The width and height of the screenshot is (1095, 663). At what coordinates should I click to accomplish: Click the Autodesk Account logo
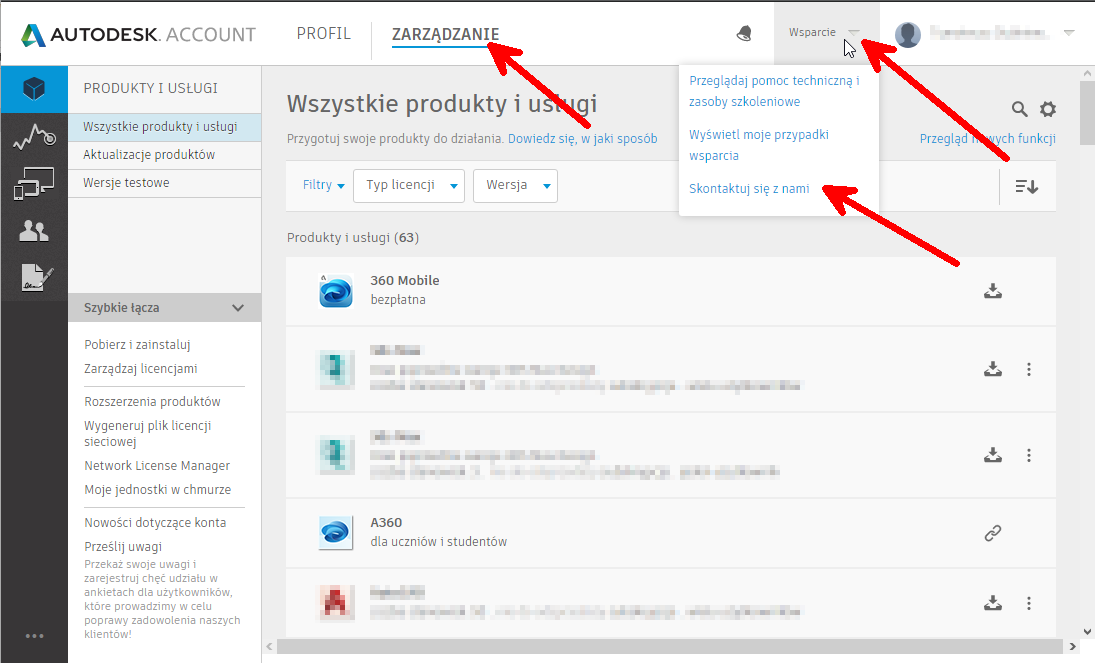click(x=138, y=35)
